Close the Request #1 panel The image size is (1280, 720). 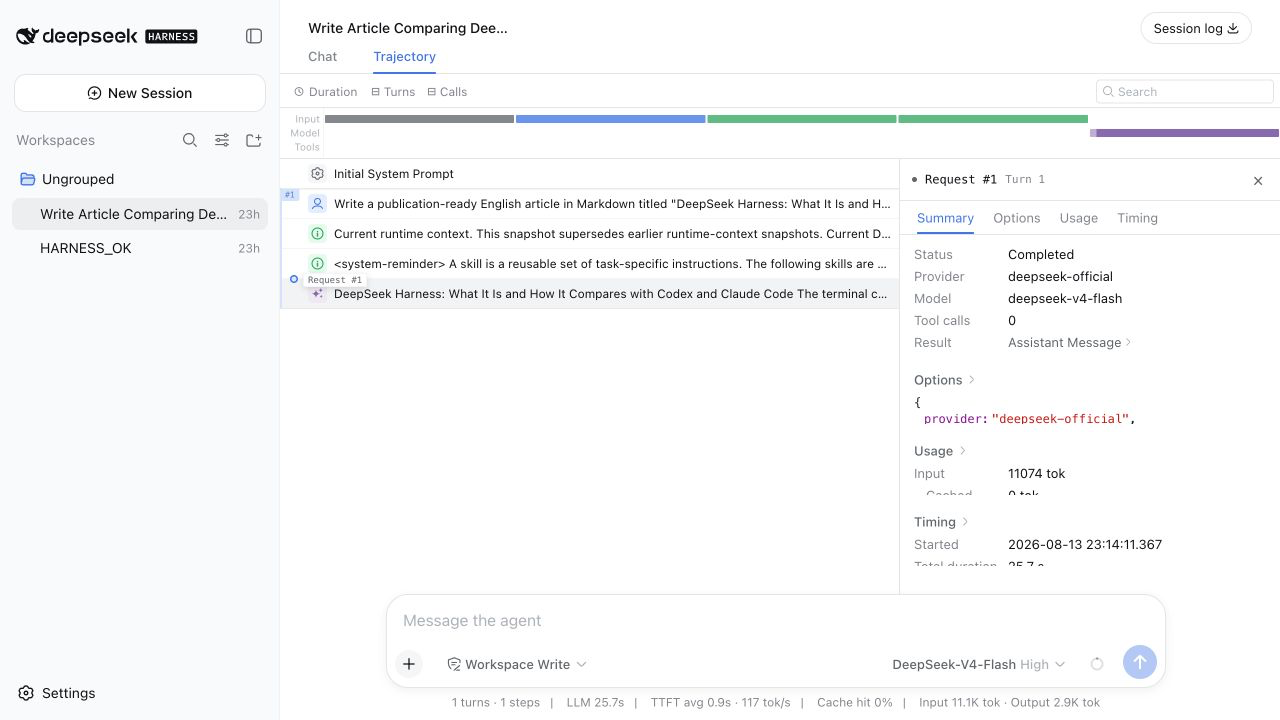pos(1258,181)
